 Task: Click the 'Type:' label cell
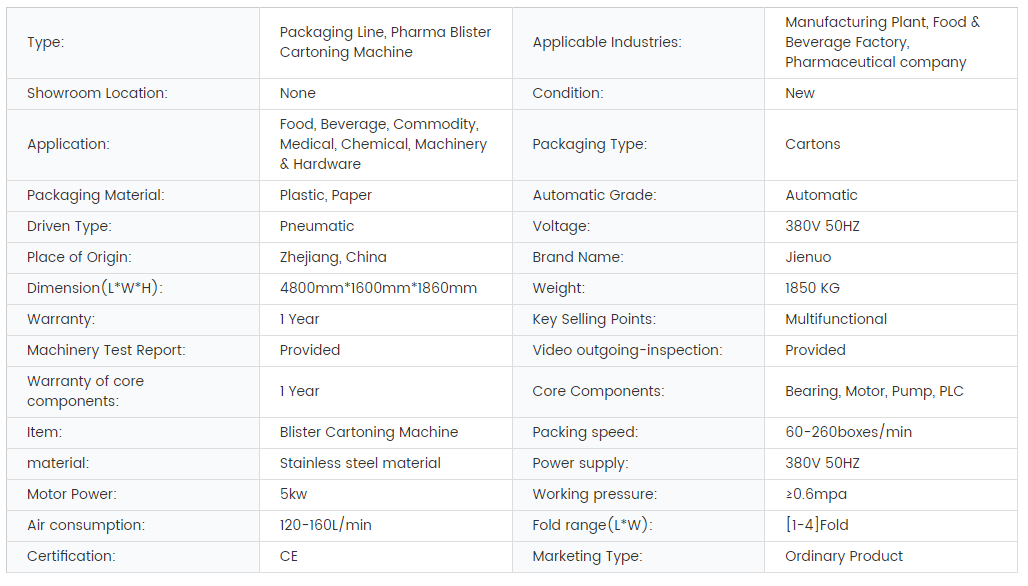point(45,43)
